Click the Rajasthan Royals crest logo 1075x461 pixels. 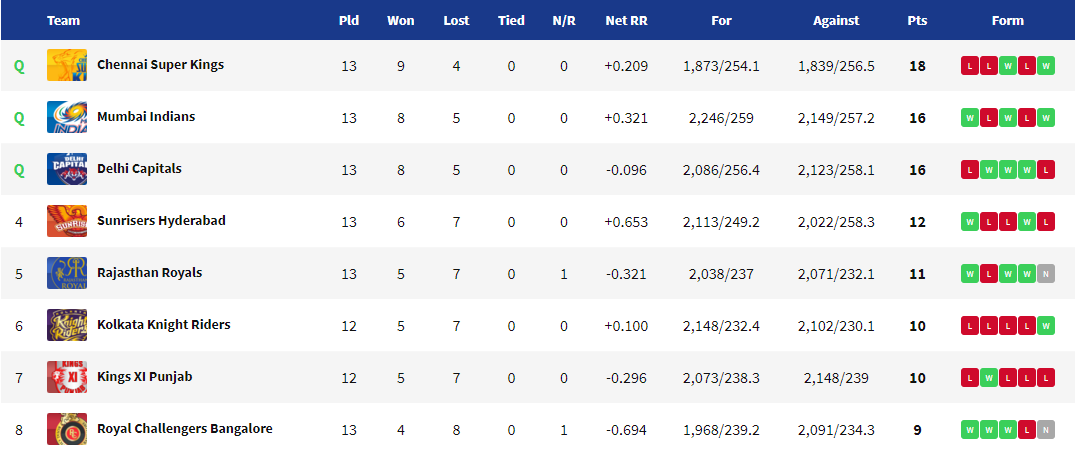pos(66,273)
